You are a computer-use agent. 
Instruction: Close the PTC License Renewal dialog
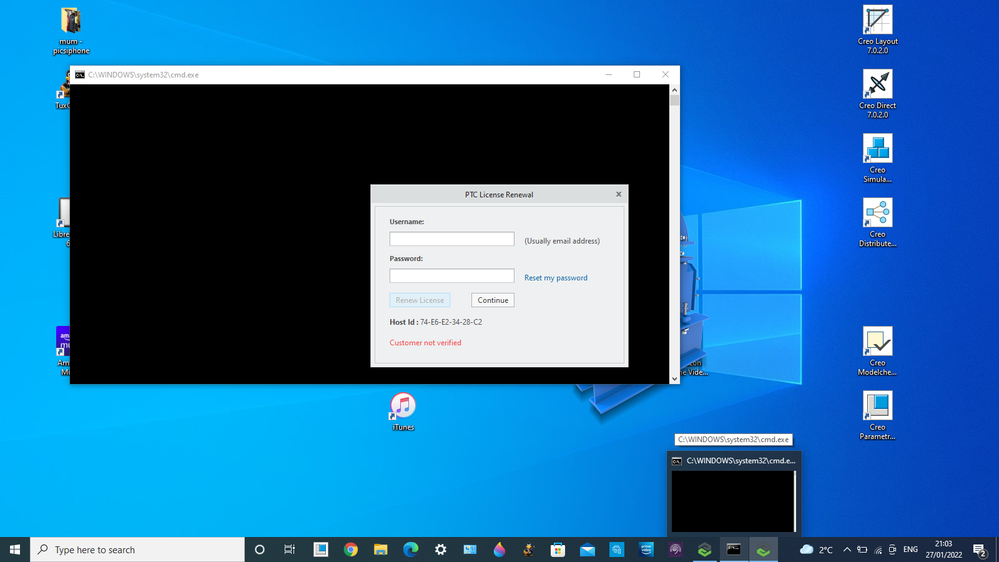pos(618,194)
